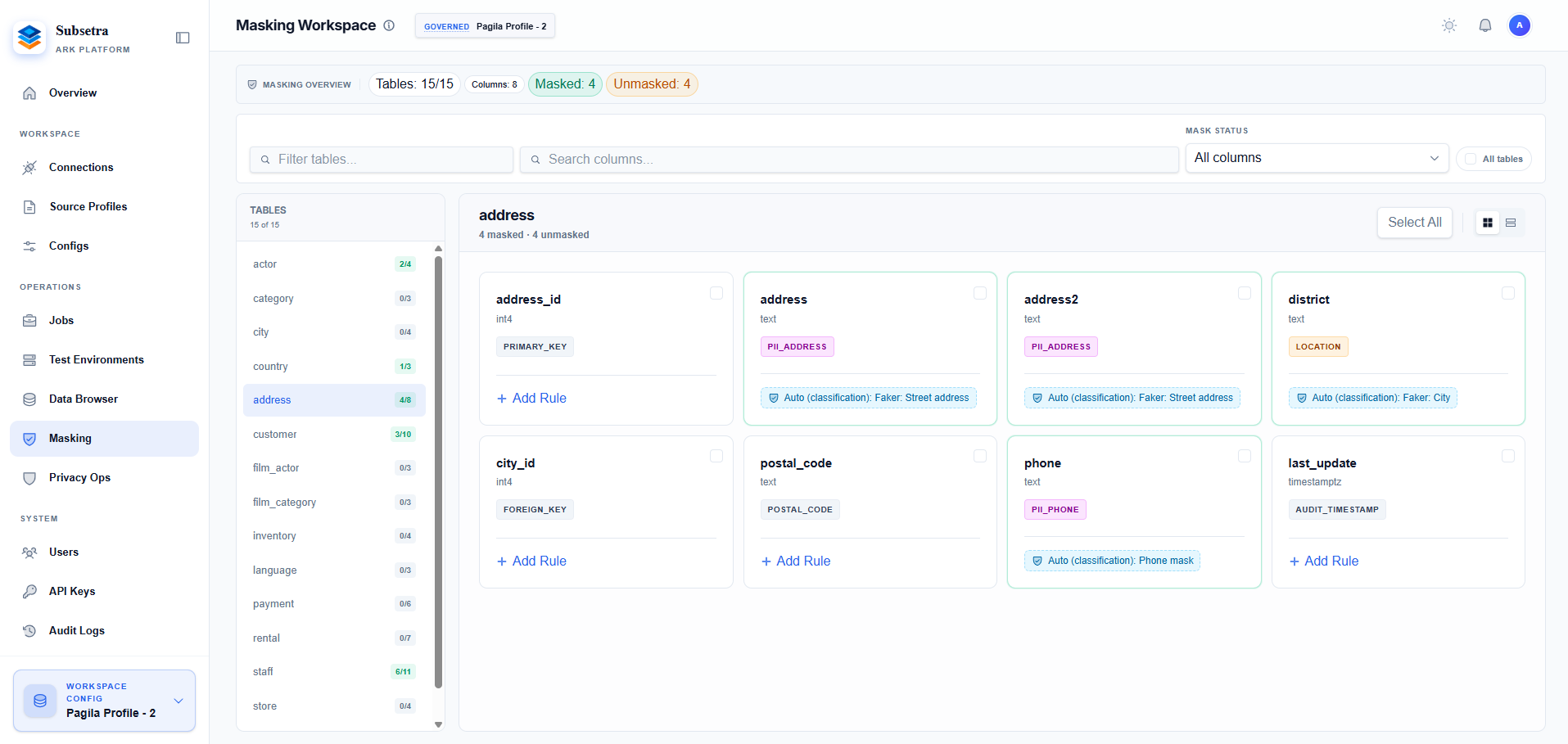This screenshot has width=1568, height=744.
Task: Click the Users people icon
Action: coord(29,552)
